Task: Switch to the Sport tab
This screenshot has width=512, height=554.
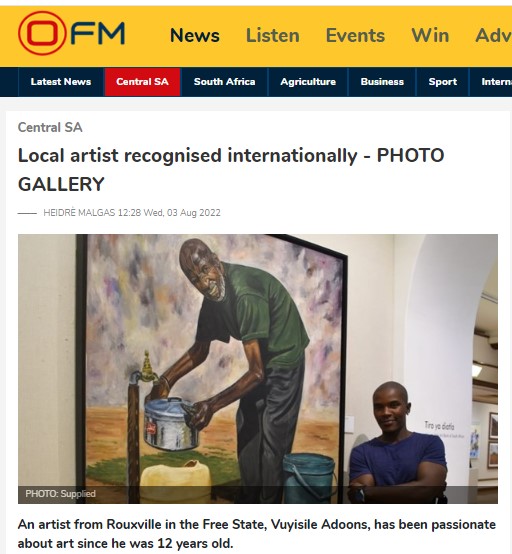Action: [x=442, y=82]
